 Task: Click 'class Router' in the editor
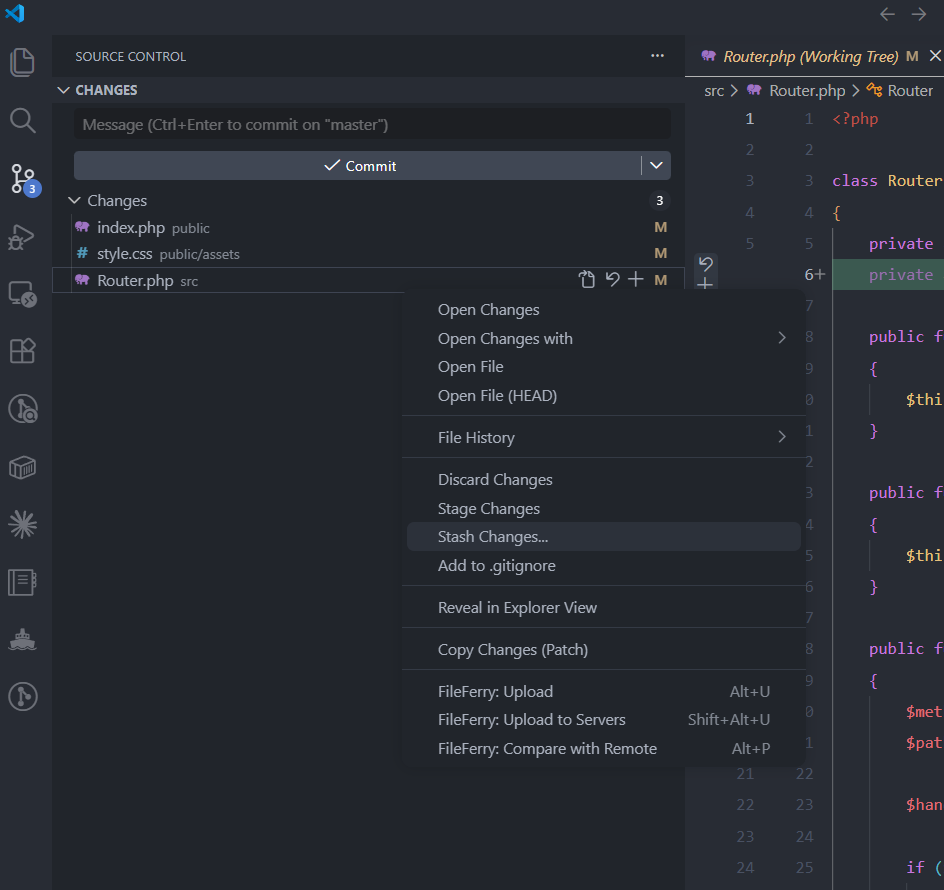coord(887,181)
